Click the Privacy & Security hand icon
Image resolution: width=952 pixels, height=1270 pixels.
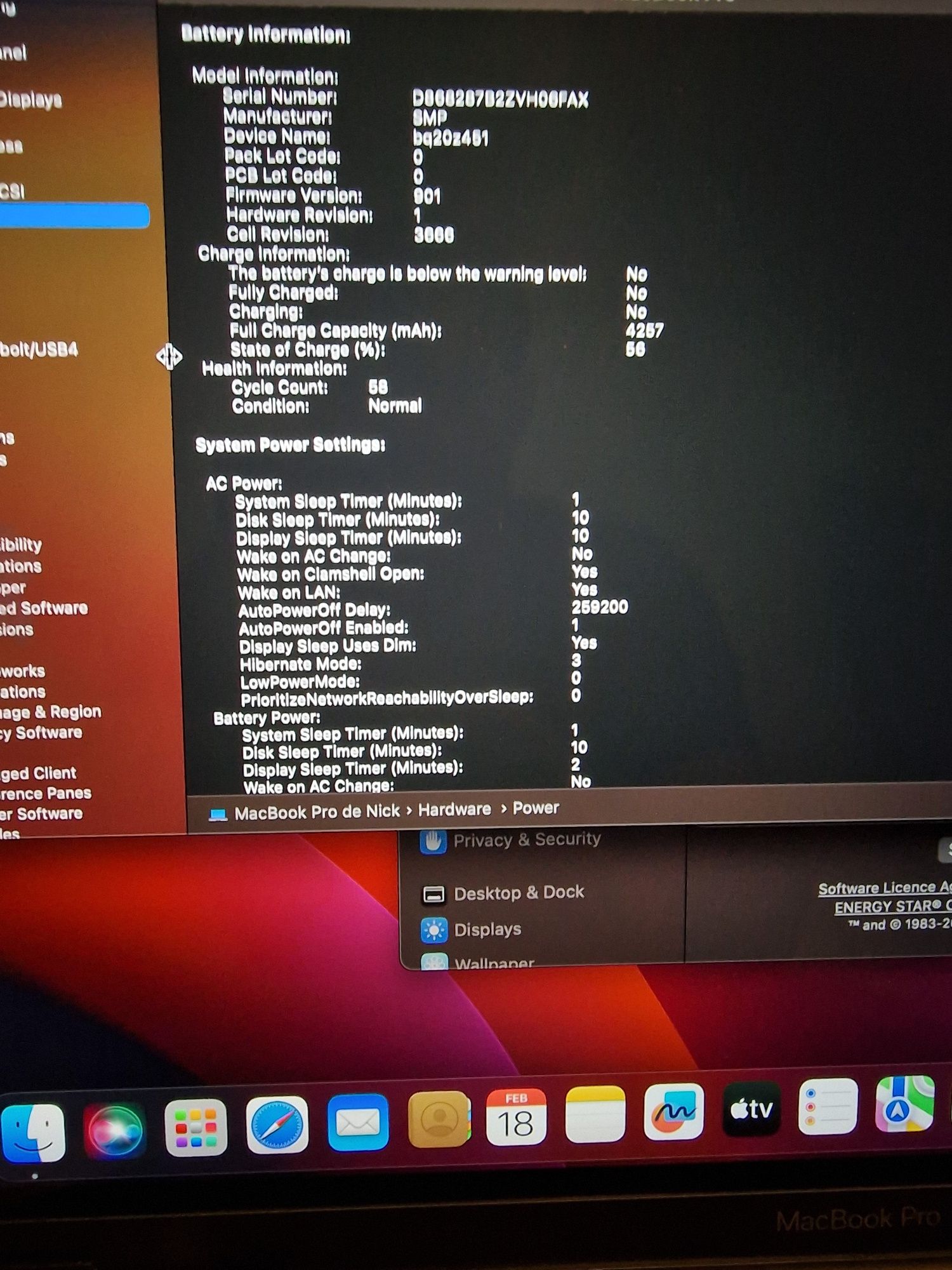(x=433, y=841)
